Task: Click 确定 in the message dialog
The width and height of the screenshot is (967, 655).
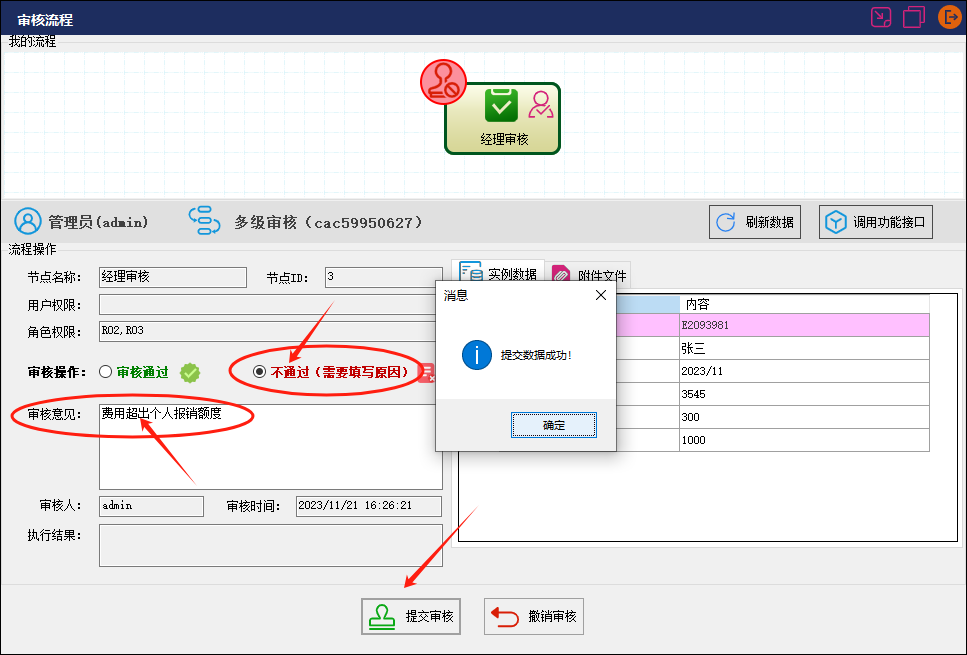Action: pyautogui.click(x=554, y=425)
